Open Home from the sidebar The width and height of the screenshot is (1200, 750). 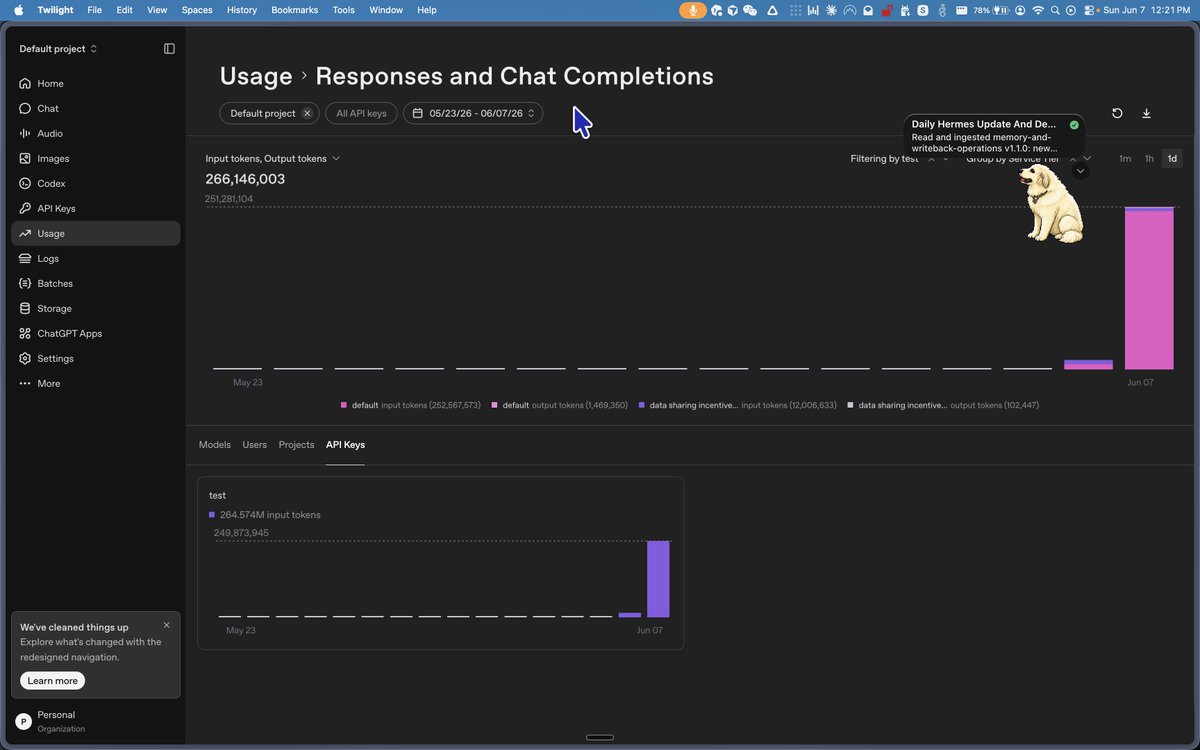coord(95,83)
